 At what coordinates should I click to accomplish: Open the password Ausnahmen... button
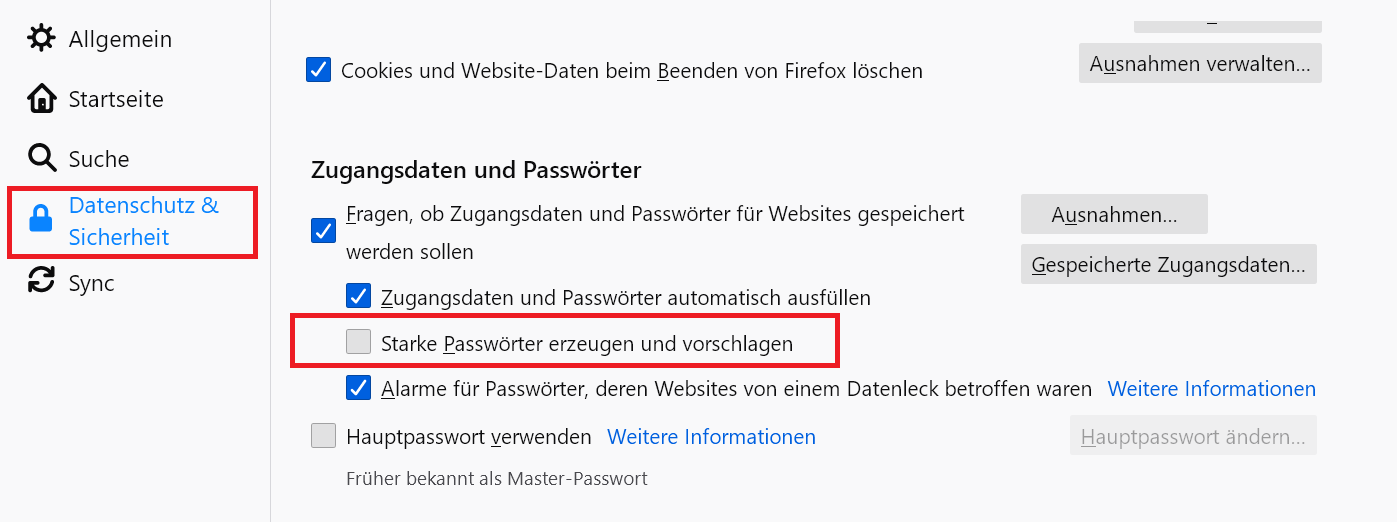coord(1114,215)
